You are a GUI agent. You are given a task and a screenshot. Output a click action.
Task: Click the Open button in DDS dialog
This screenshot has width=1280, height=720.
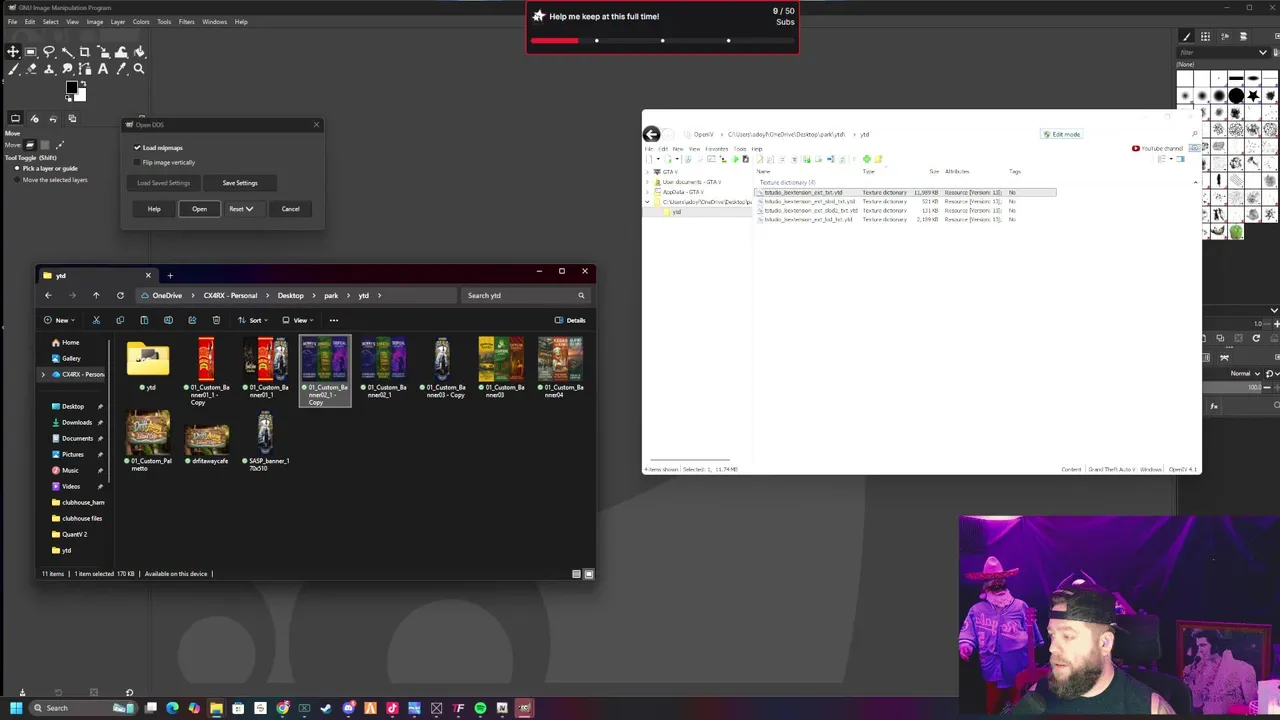(x=199, y=209)
